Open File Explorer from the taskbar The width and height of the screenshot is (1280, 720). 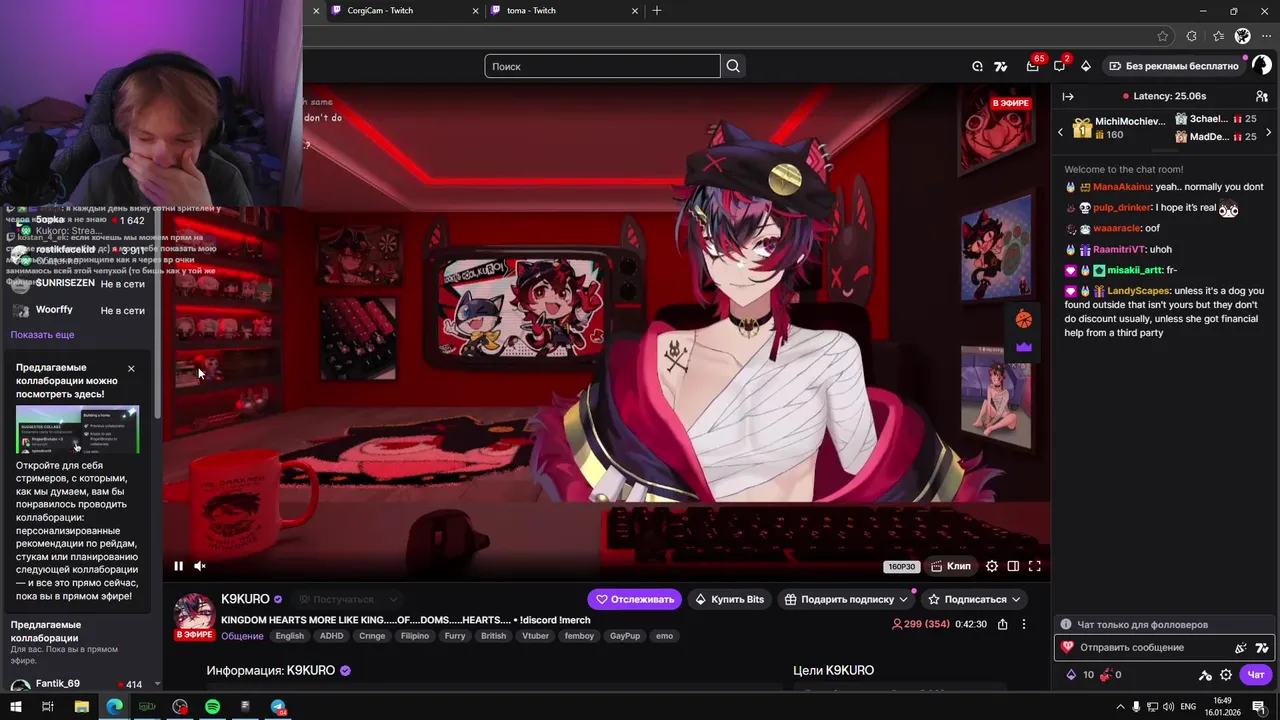(82, 707)
